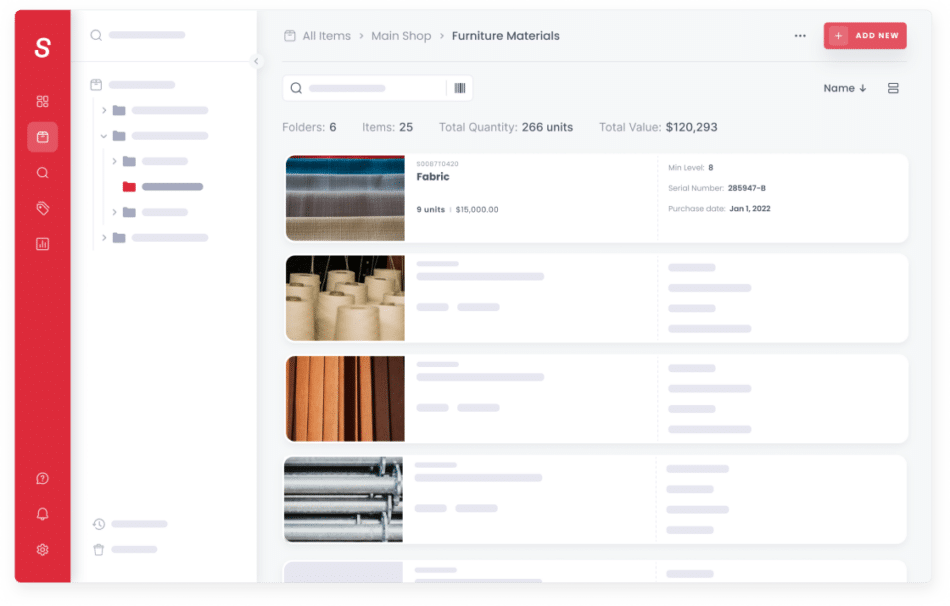Select the red highlighted folder in tree
Image resolution: width=950 pixels, height=606 pixels.
click(x=129, y=187)
